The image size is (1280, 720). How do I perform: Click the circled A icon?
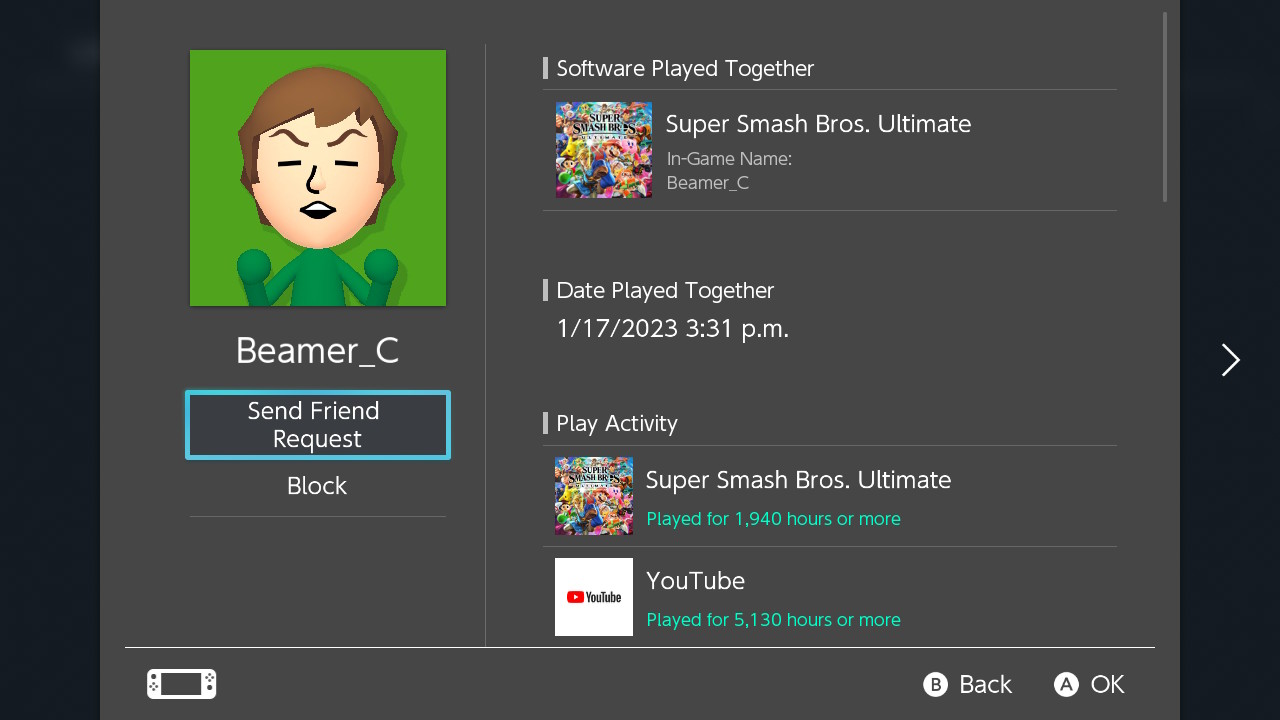[x=1066, y=684]
